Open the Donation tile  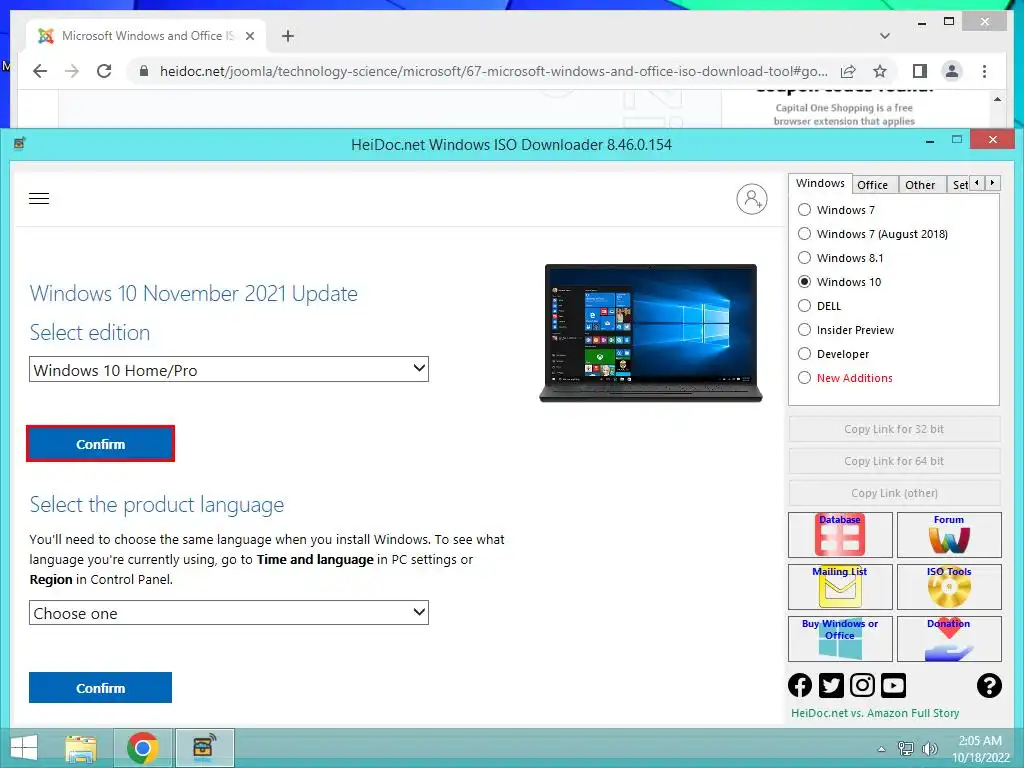pos(949,639)
